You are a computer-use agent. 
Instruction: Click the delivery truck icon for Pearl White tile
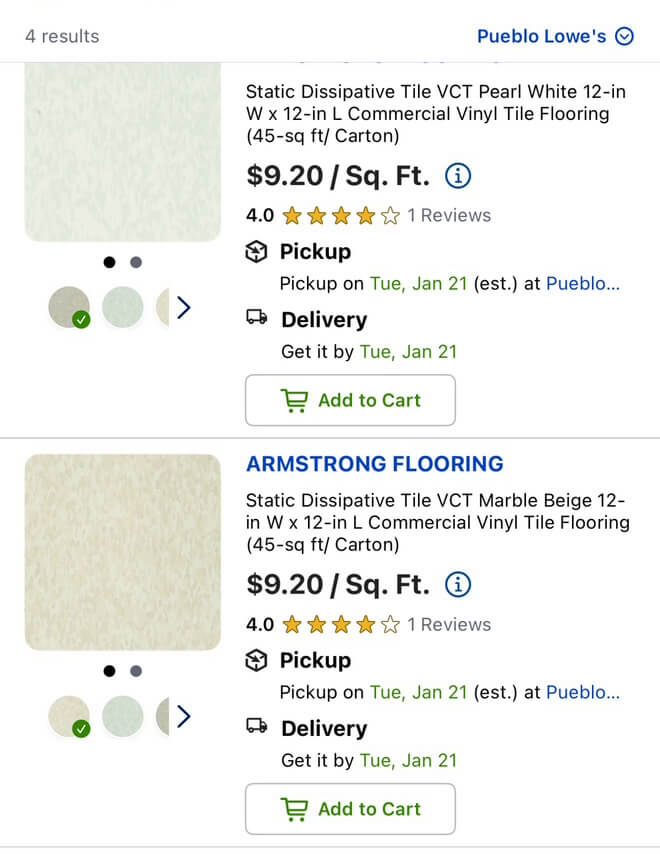click(257, 316)
